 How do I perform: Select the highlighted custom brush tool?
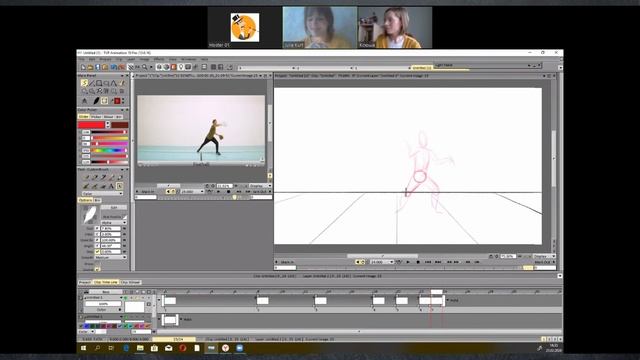tap(119, 186)
